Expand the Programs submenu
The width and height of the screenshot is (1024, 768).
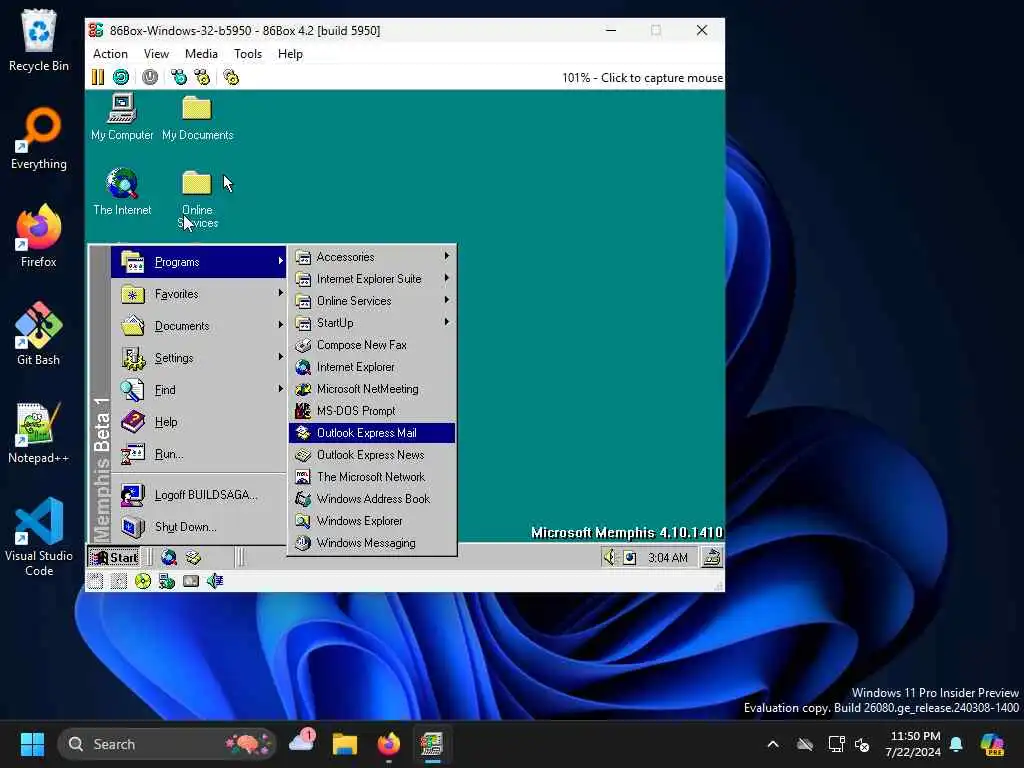coord(199,262)
